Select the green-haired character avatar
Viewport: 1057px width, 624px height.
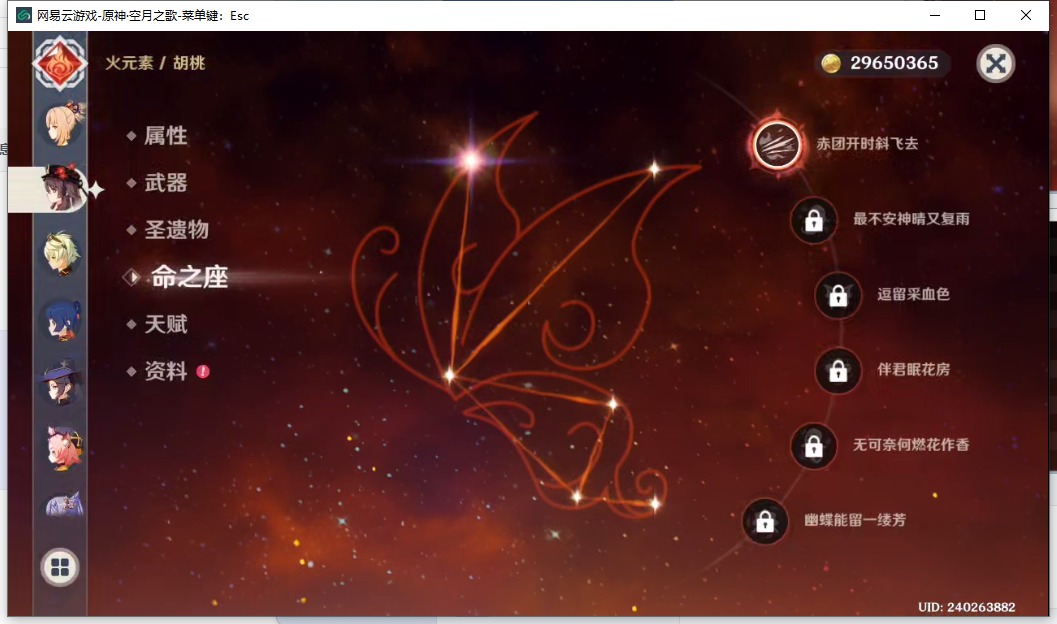(x=62, y=253)
